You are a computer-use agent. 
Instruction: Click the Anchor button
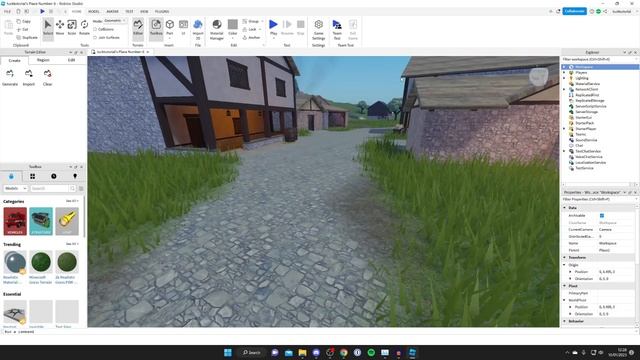point(251,38)
